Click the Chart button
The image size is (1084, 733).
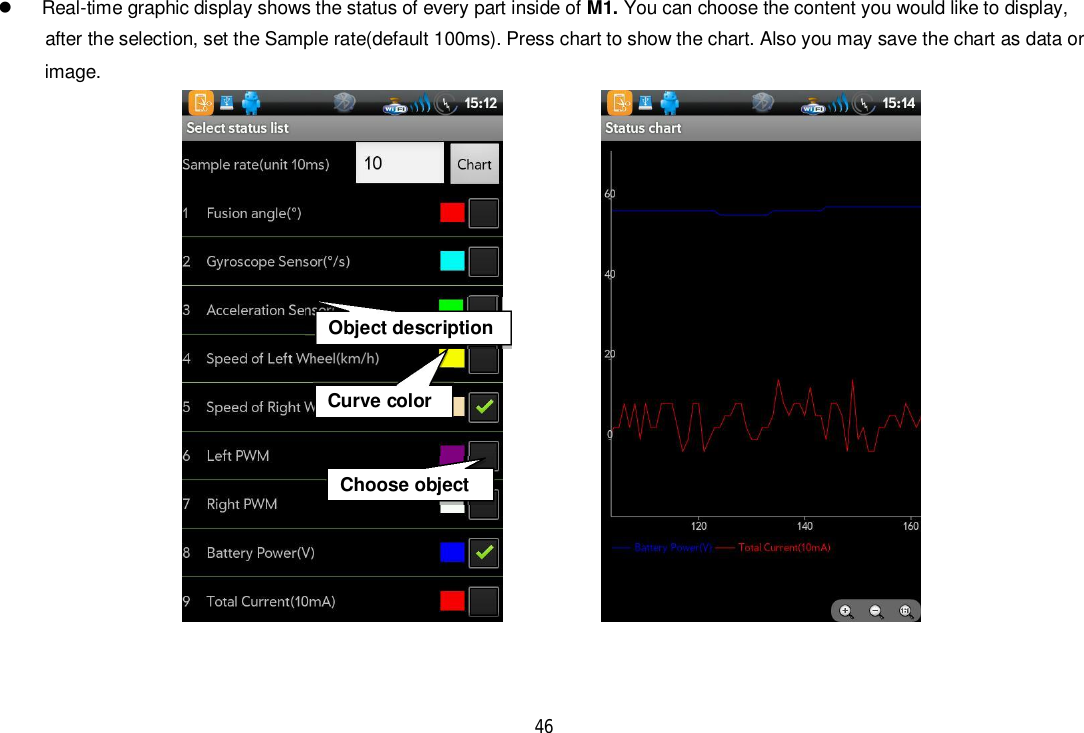pos(474,164)
